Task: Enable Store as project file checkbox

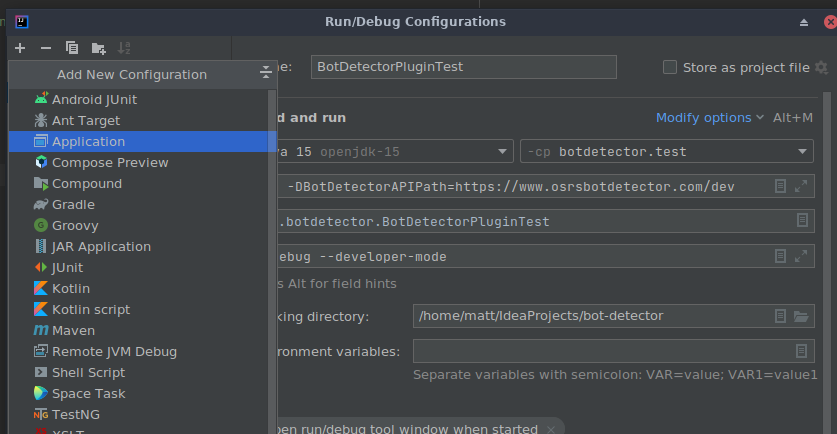Action: point(670,67)
